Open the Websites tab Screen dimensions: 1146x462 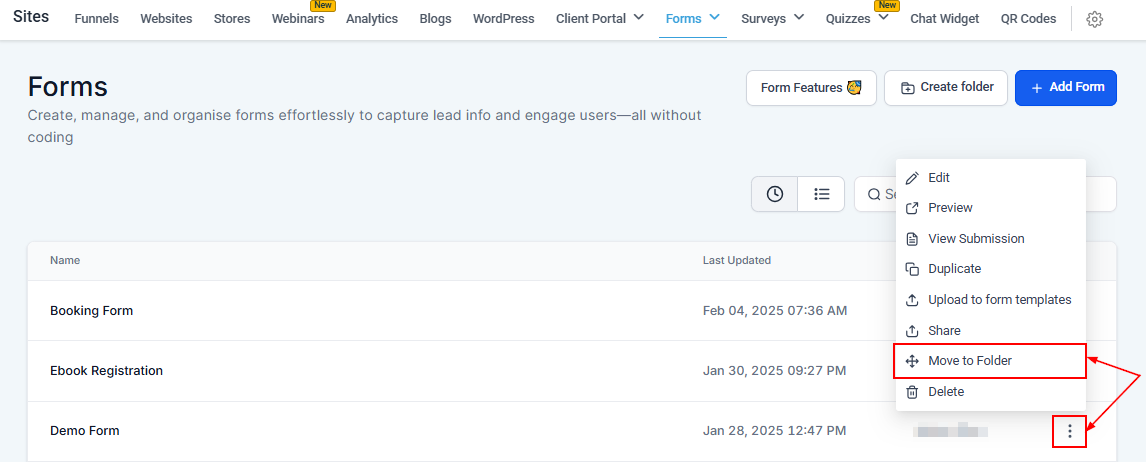pos(167,19)
